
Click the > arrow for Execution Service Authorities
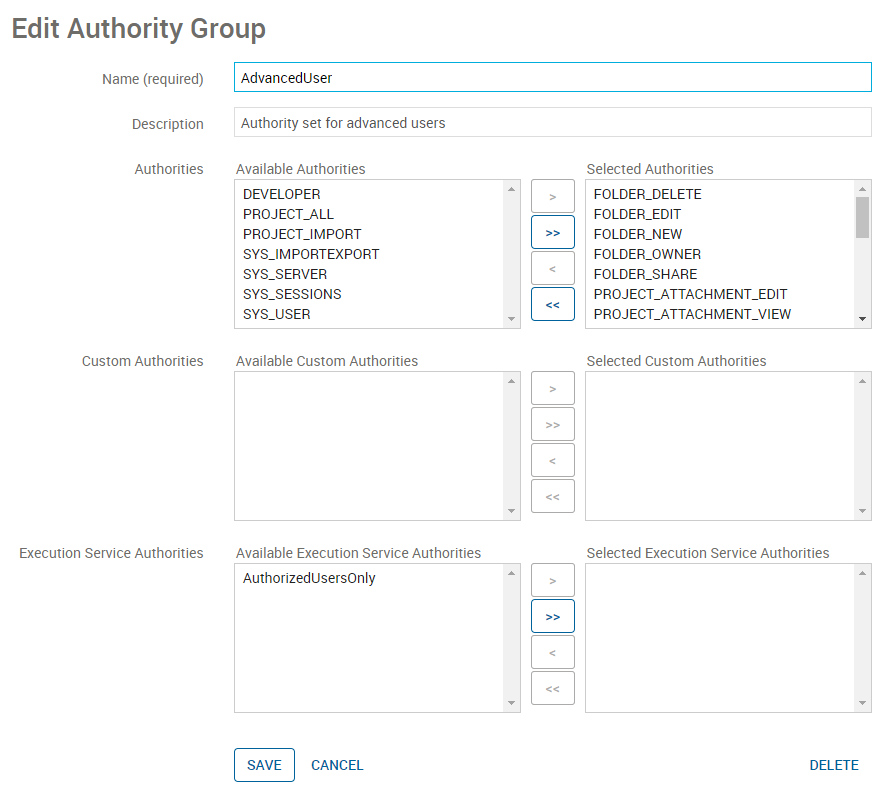552,580
